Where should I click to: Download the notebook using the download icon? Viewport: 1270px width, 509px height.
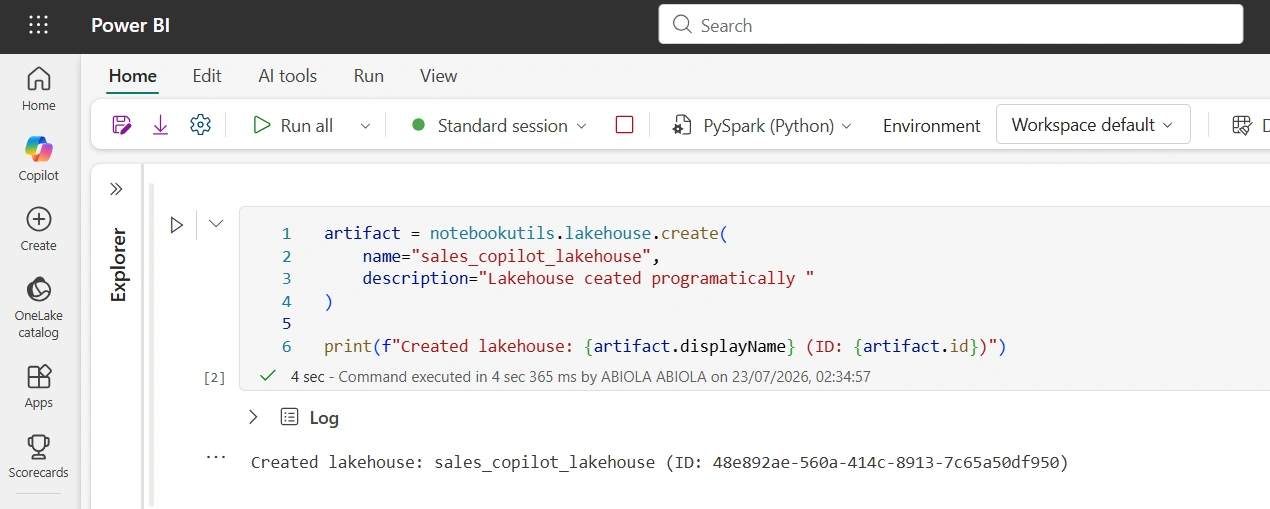[160, 125]
